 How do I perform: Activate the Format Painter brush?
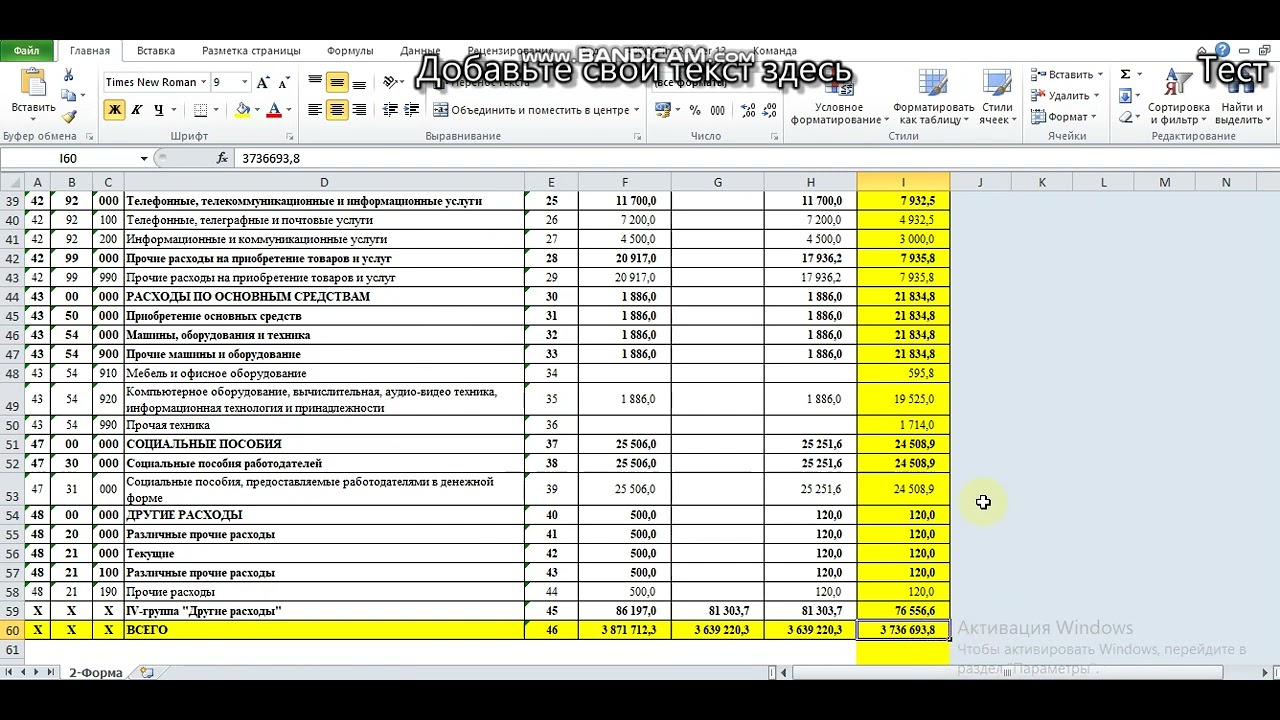pos(68,117)
